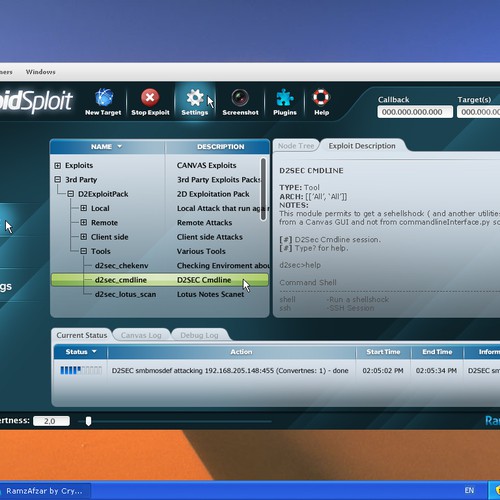
Task: Click the 3rd Party tree label
Action: (x=81, y=180)
